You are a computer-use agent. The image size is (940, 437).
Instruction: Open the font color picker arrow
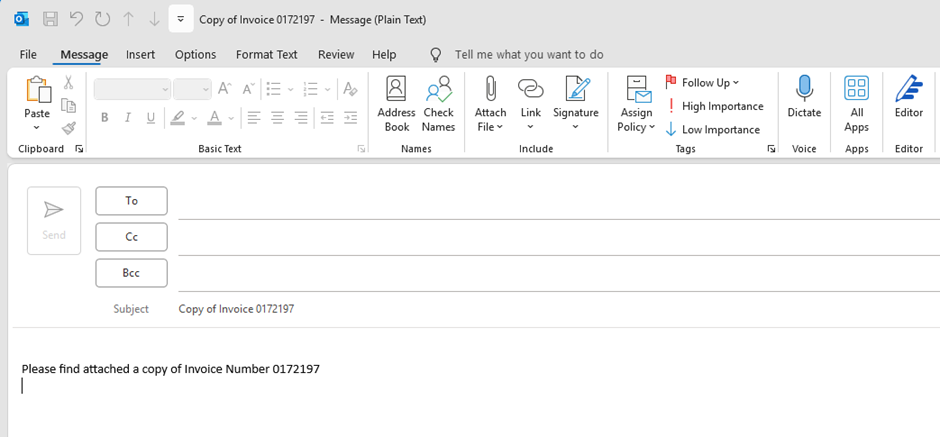click(x=231, y=118)
